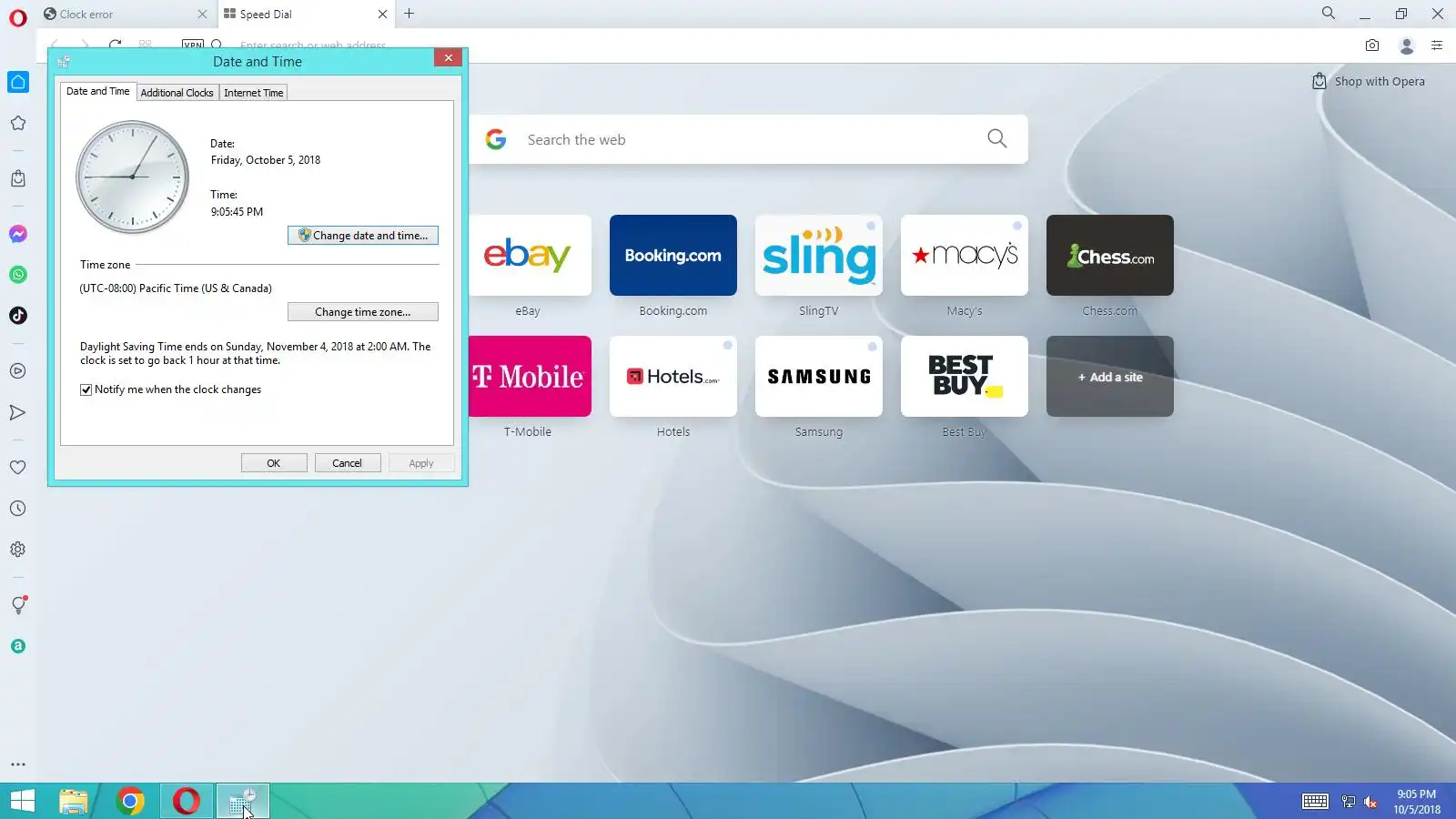Open the SlingTV speed dial tile
1456x819 pixels.
coord(819,255)
